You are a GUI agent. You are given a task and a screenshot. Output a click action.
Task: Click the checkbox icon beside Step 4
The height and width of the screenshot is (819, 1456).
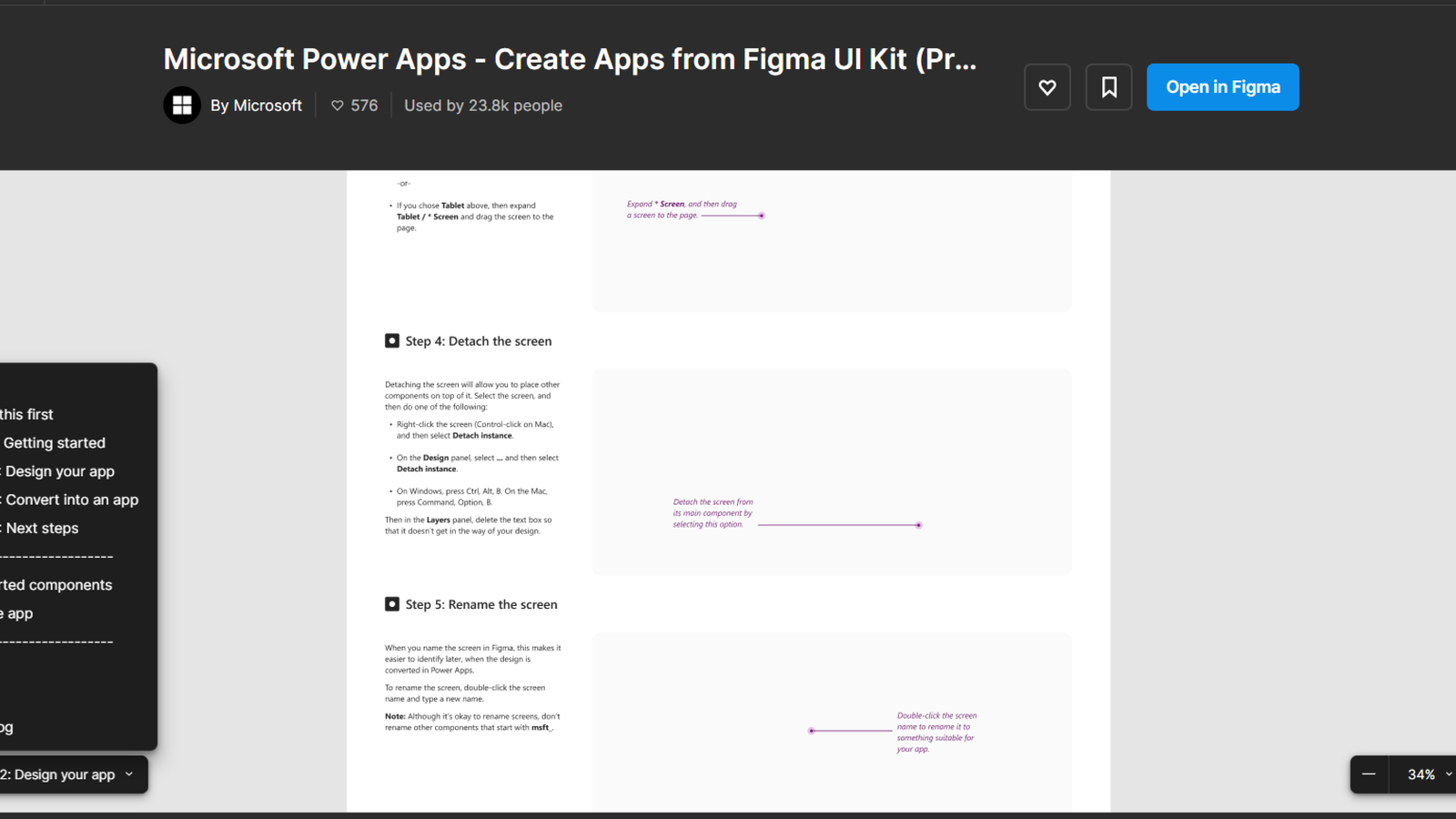(x=392, y=340)
